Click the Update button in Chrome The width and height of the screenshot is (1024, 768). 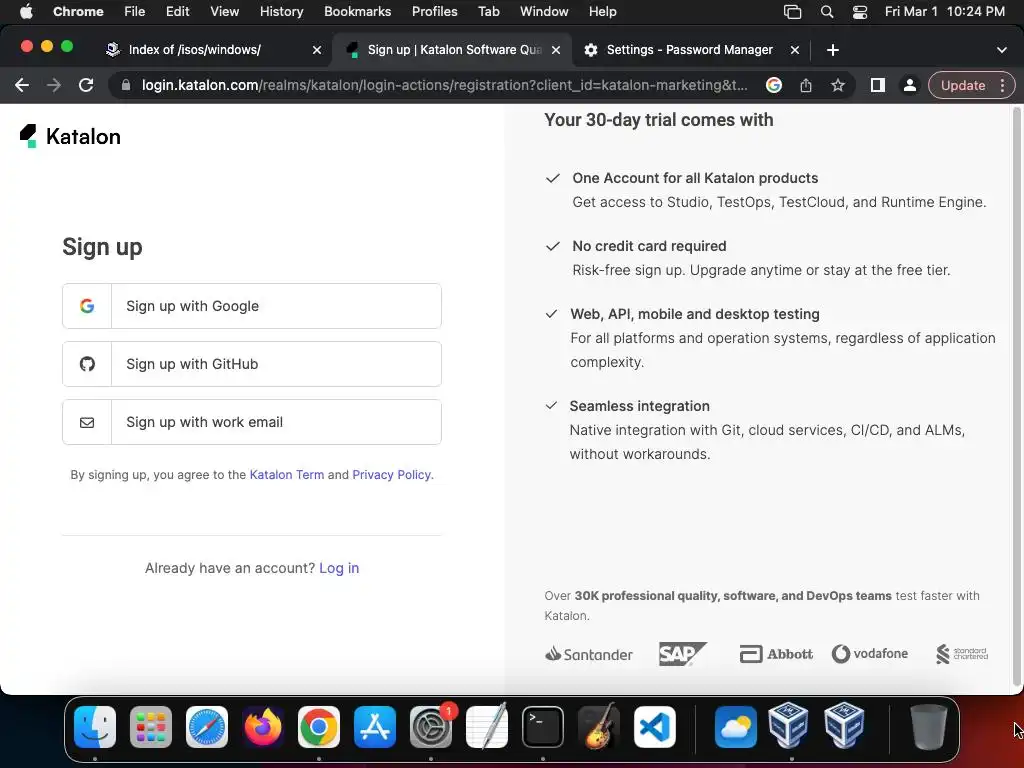click(x=963, y=86)
